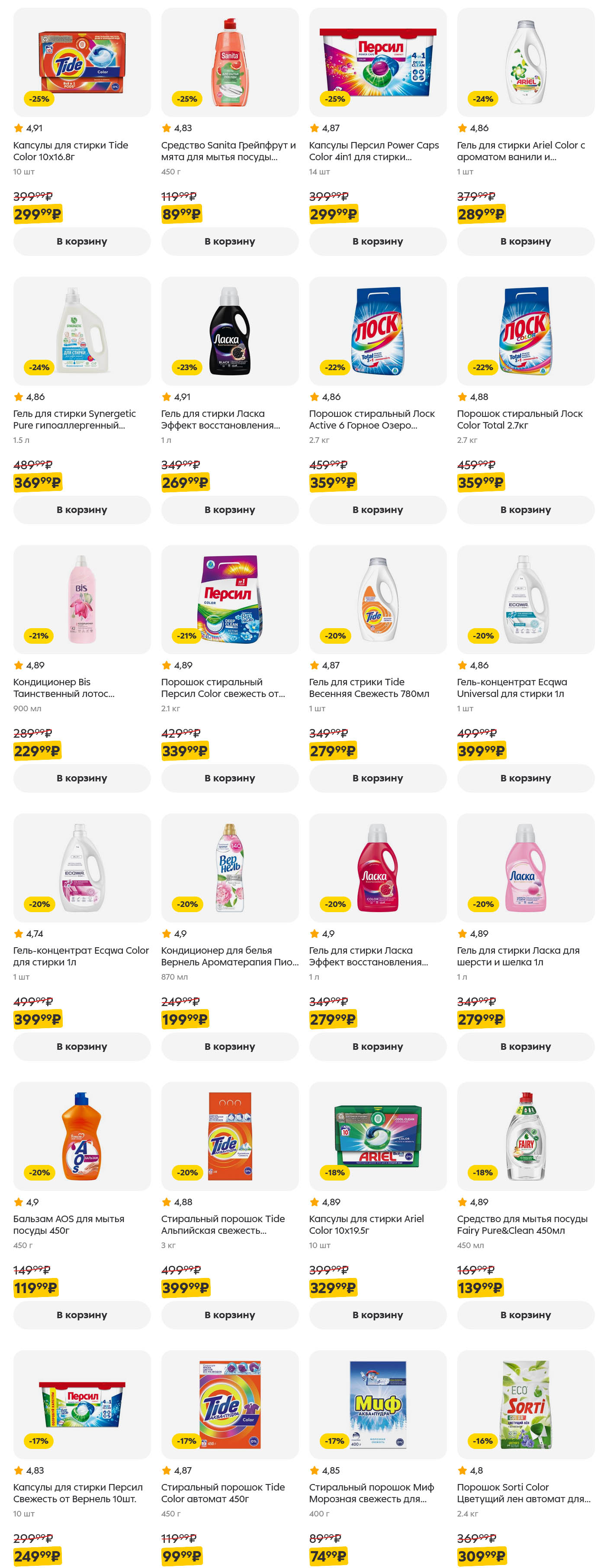Open the Гель-концентрат Ecqwa Universal title link
Viewport: 610px width, 1568px height.
click(511, 688)
